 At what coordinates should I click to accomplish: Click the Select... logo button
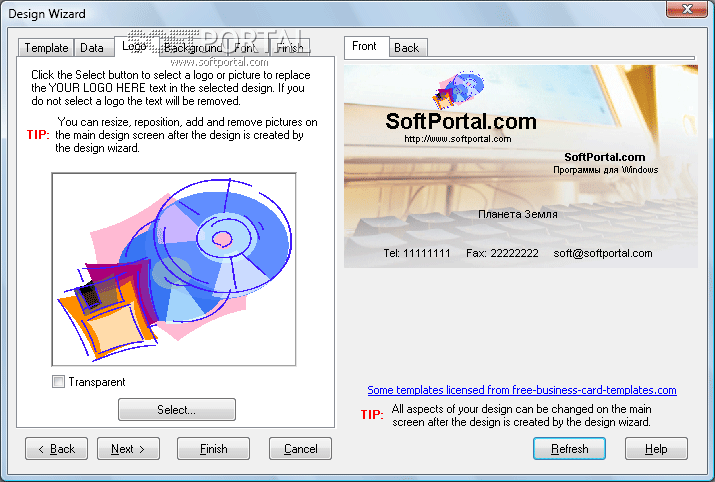tap(176, 409)
